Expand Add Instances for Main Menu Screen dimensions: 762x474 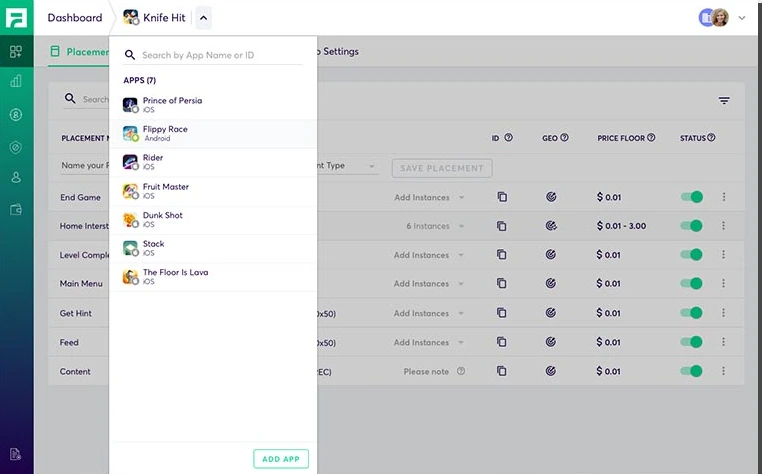coord(429,283)
